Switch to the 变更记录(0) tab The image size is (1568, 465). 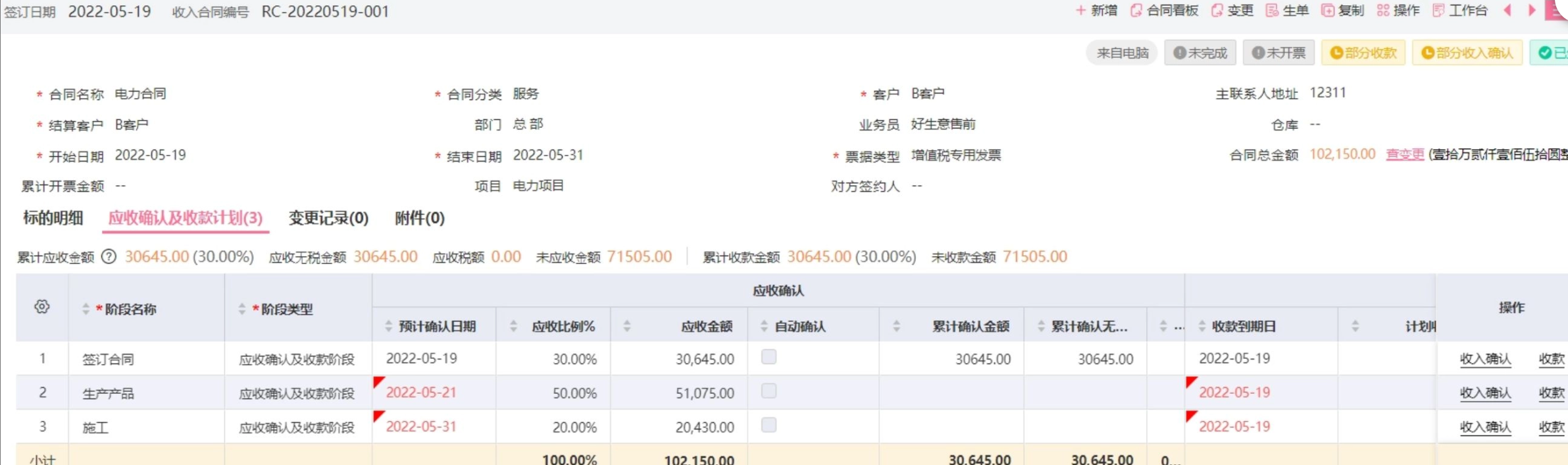[328, 218]
